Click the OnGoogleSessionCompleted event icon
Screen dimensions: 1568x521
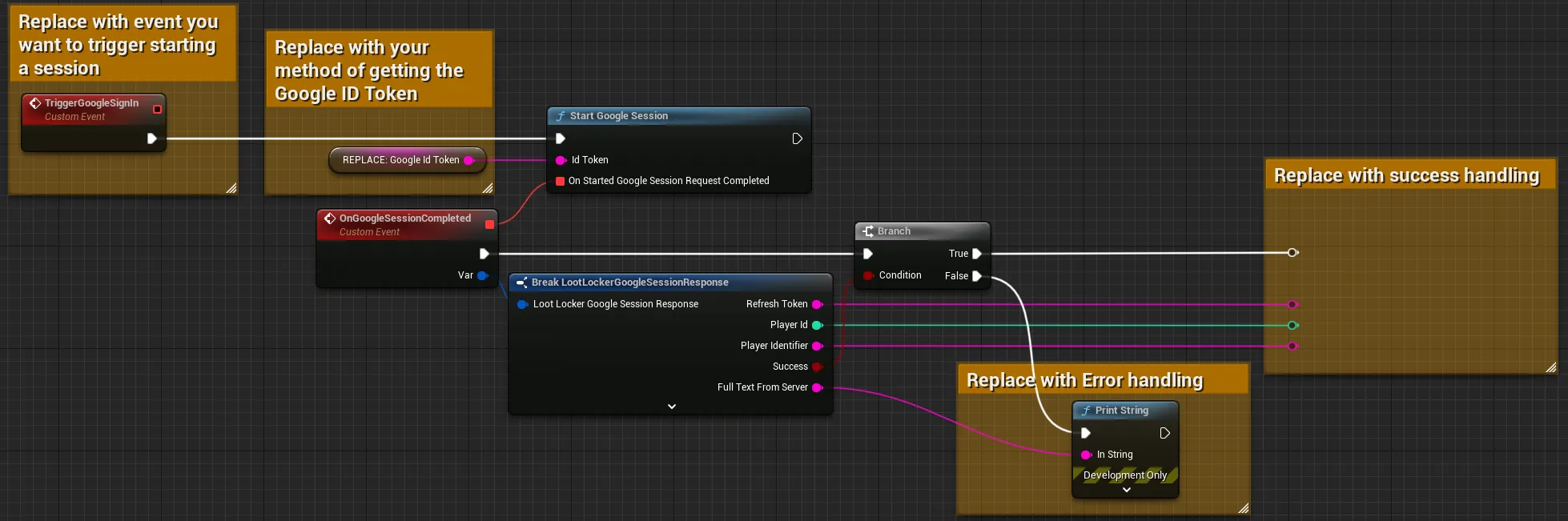tap(330, 218)
